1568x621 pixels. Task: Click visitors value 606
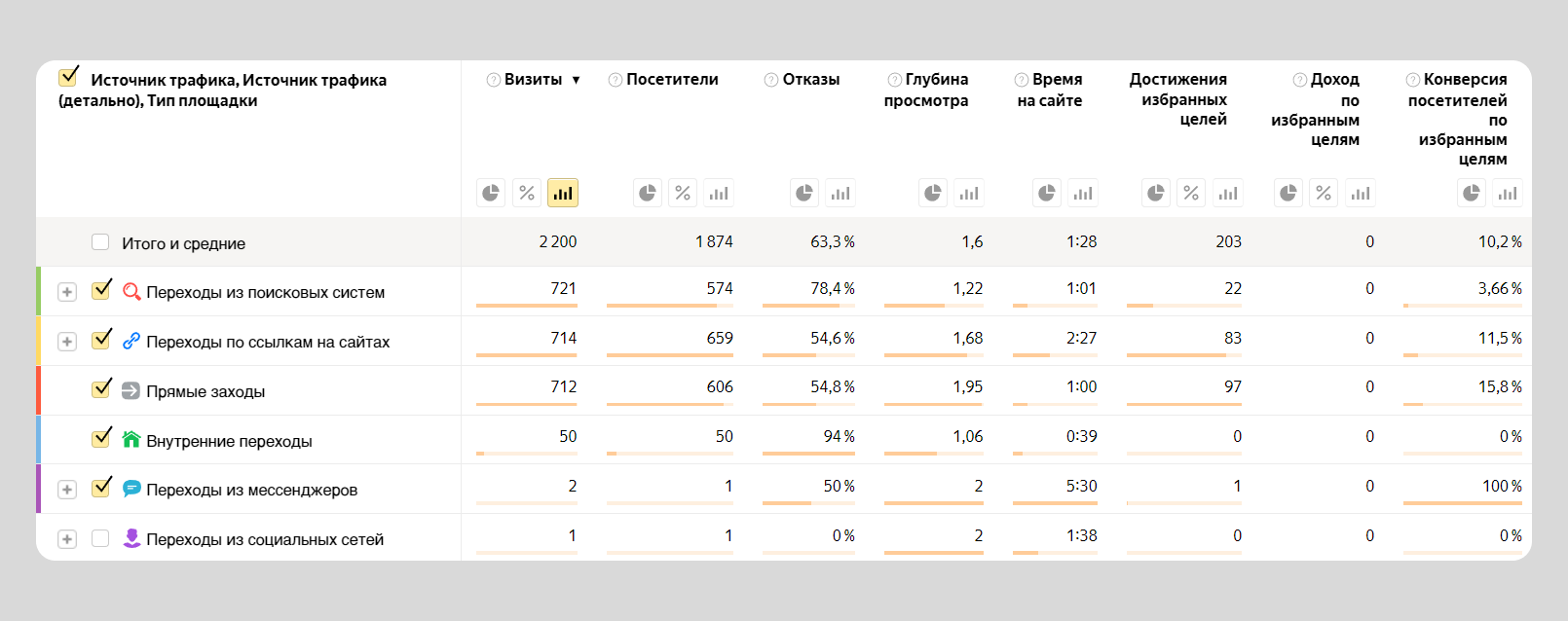720,386
